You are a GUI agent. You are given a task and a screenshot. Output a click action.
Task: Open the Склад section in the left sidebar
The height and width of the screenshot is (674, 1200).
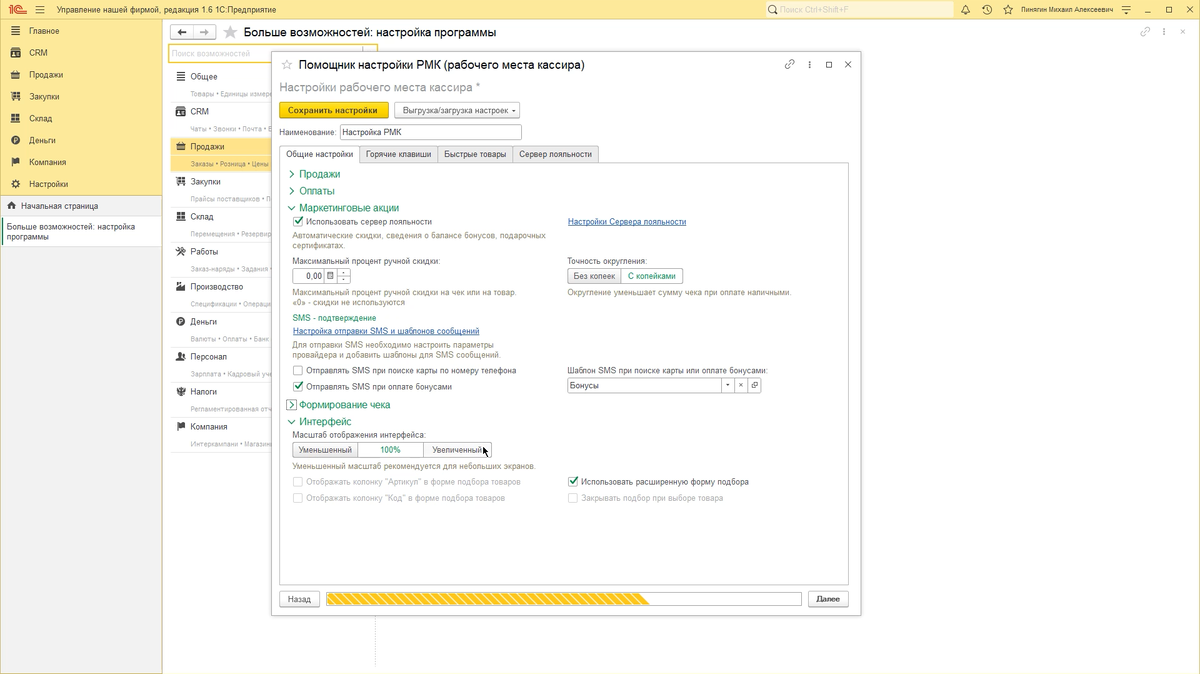coord(40,119)
